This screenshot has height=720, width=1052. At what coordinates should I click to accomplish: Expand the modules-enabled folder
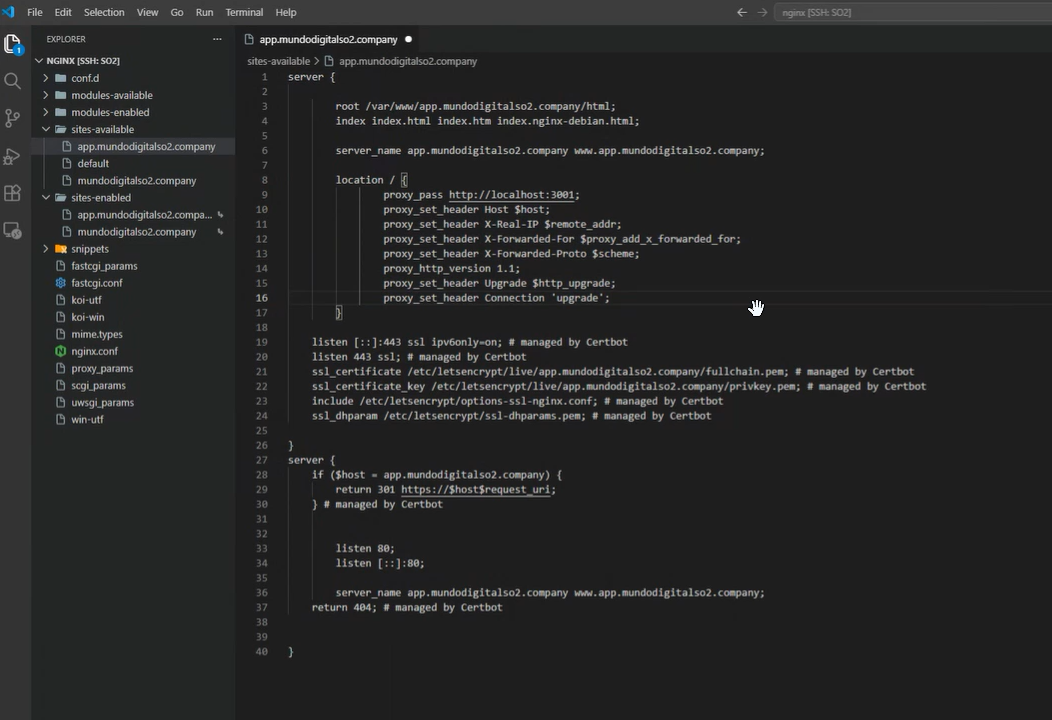[46, 112]
